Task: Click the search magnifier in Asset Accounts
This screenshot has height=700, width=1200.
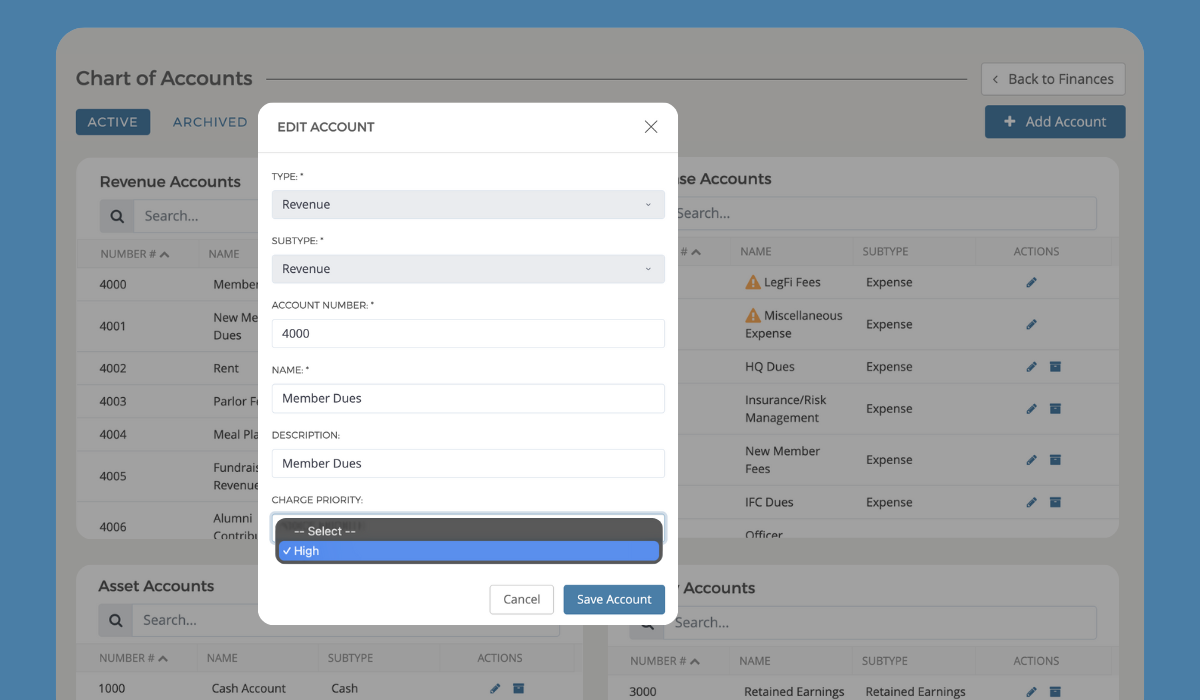Action: tap(116, 620)
